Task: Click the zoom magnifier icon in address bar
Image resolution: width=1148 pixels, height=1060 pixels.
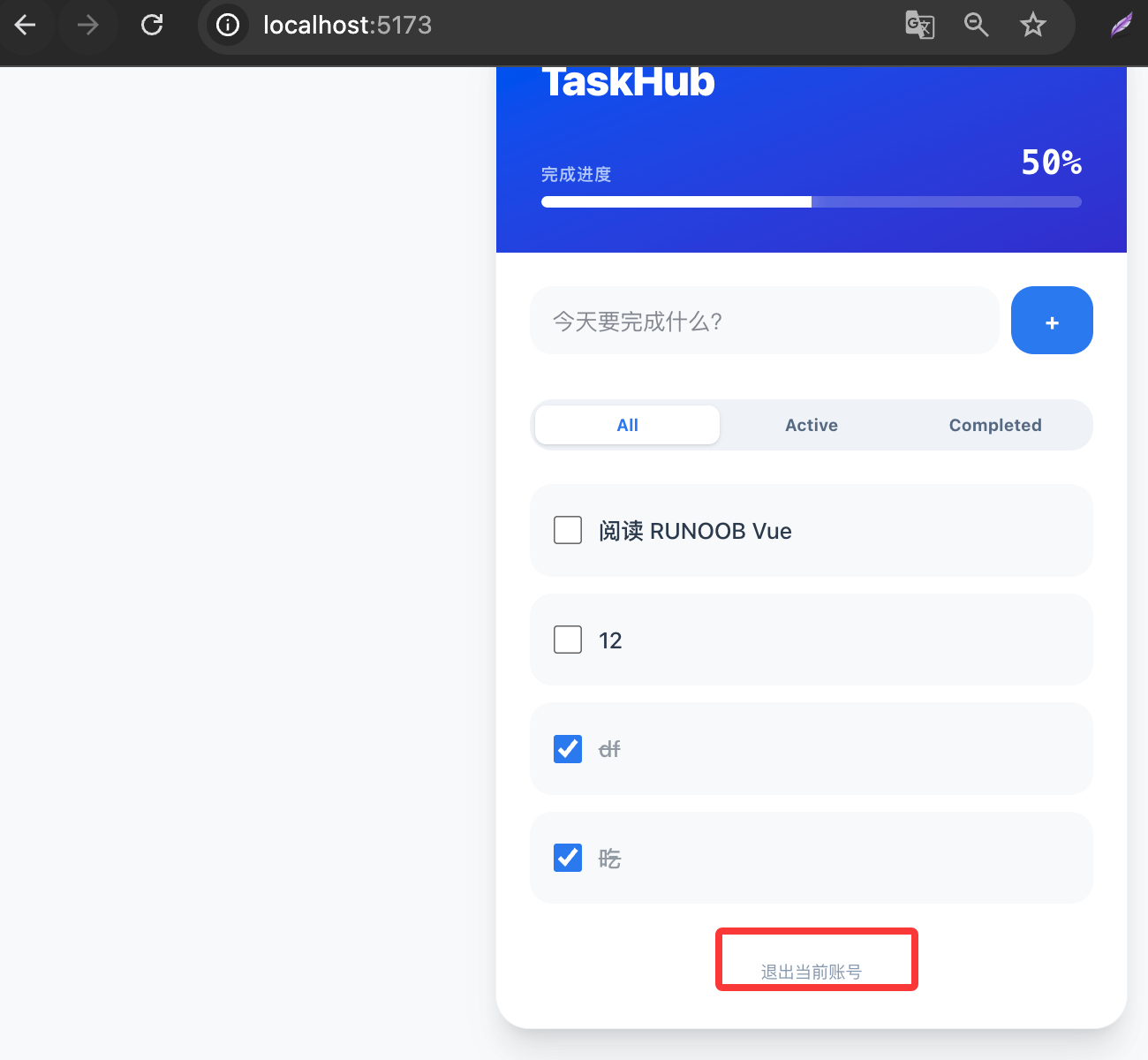Action: (976, 25)
